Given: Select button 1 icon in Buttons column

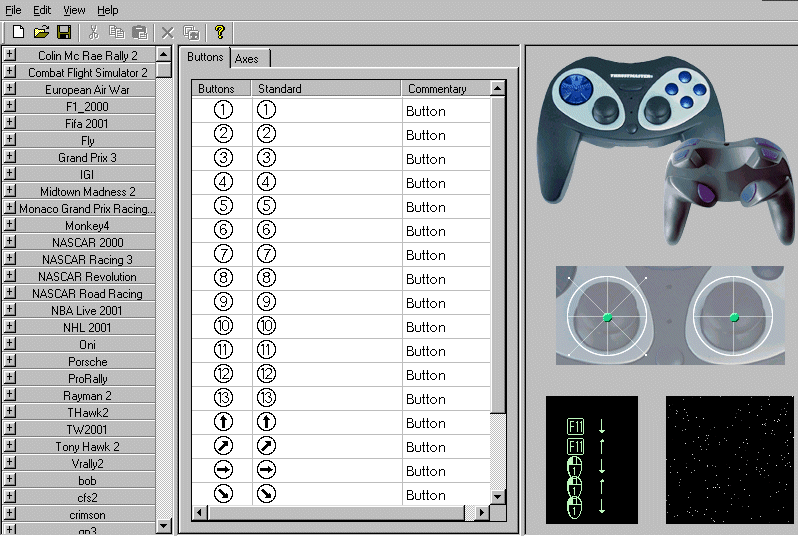Looking at the screenshot, I should (224, 111).
